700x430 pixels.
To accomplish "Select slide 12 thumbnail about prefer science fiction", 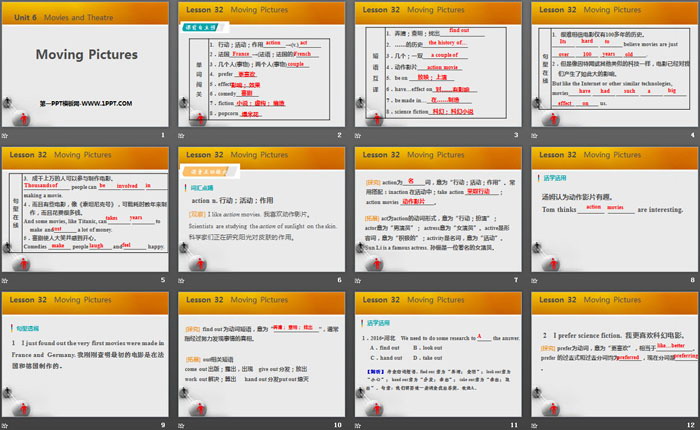I will 615,355.
